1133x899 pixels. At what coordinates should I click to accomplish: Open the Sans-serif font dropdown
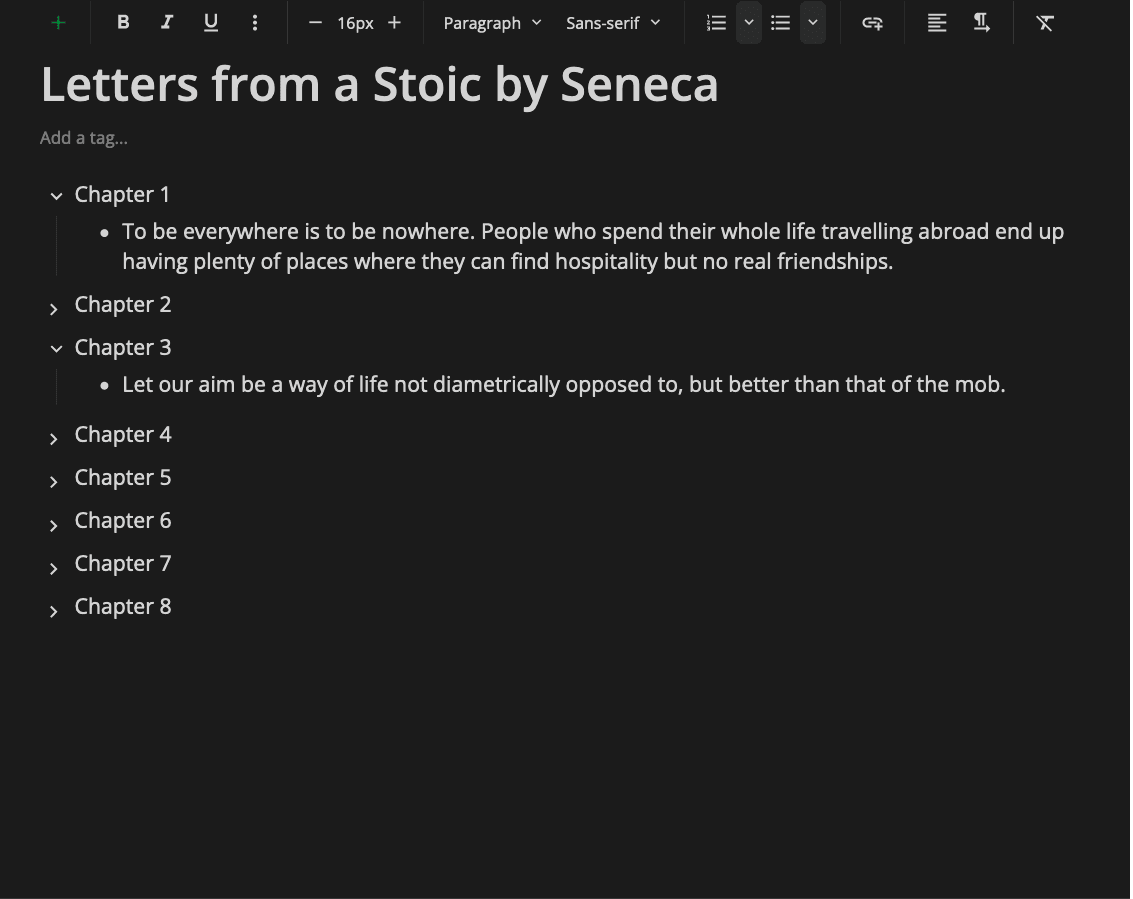[613, 22]
